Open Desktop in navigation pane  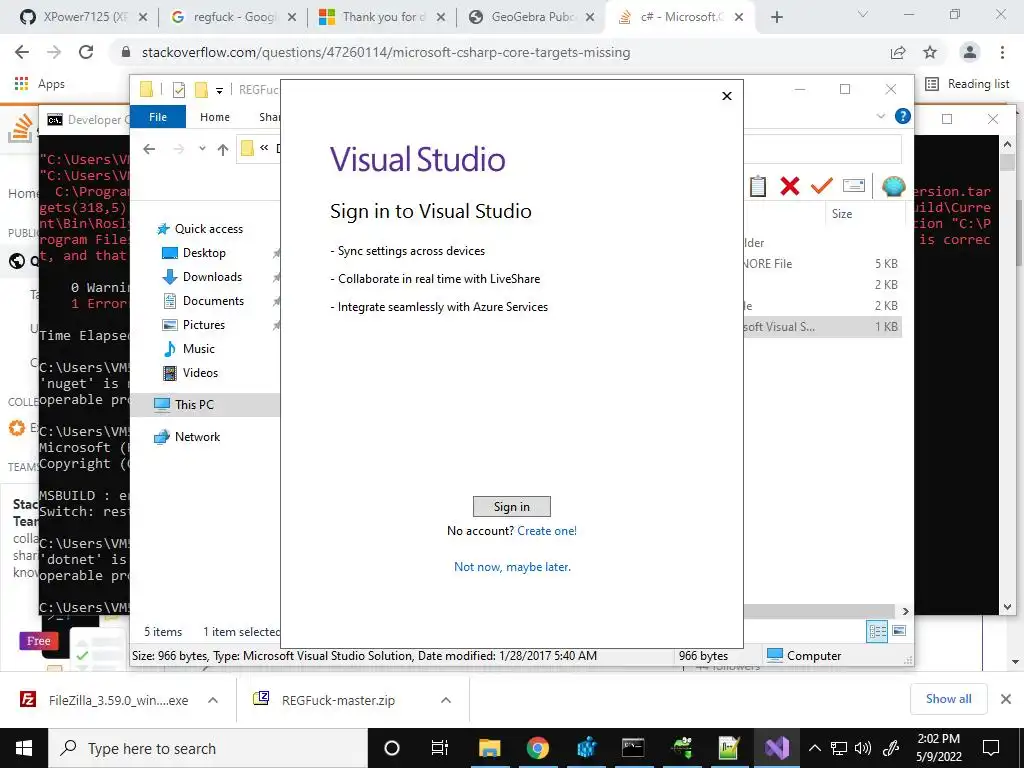(x=204, y=253)
